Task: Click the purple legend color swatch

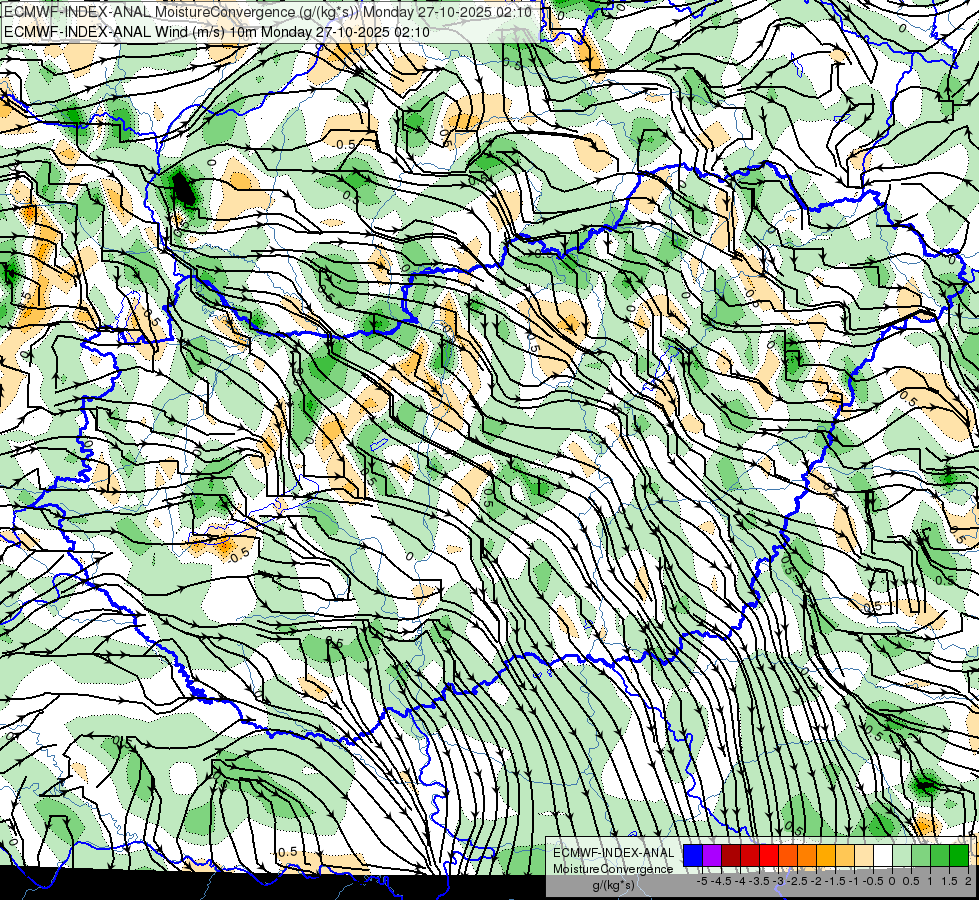Action: 712,856
